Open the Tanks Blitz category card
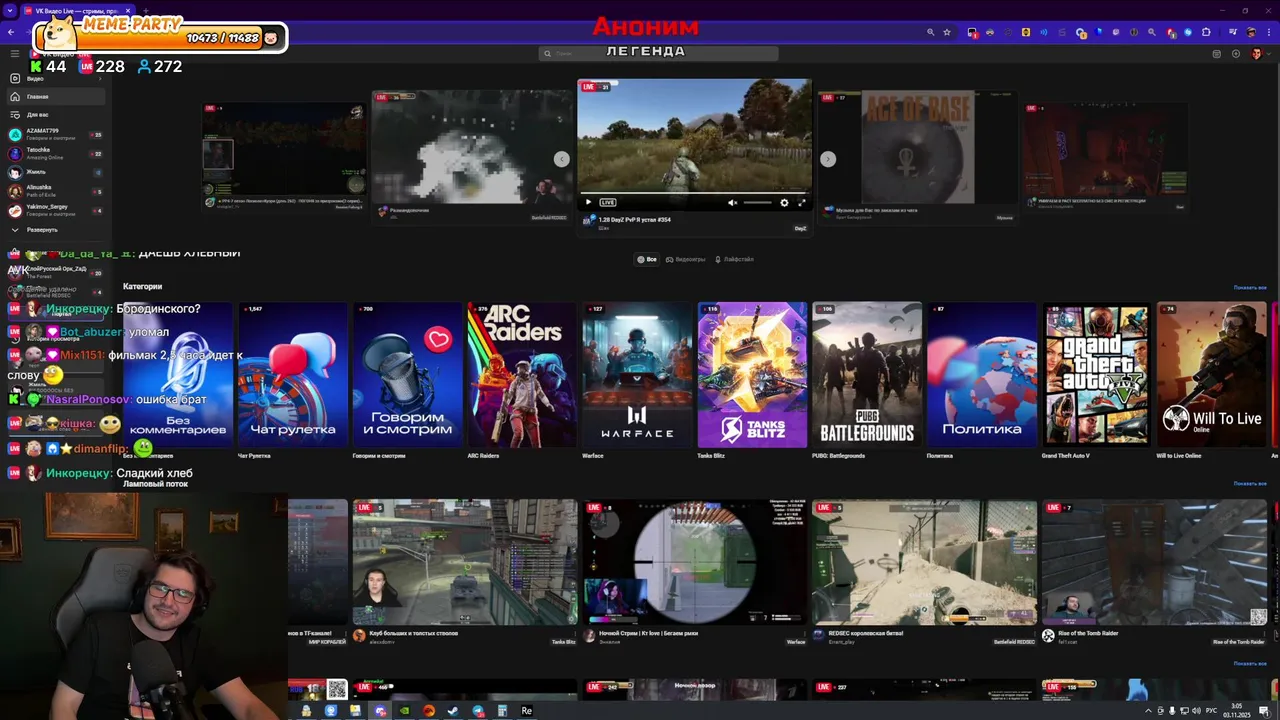 pos(752,375)
